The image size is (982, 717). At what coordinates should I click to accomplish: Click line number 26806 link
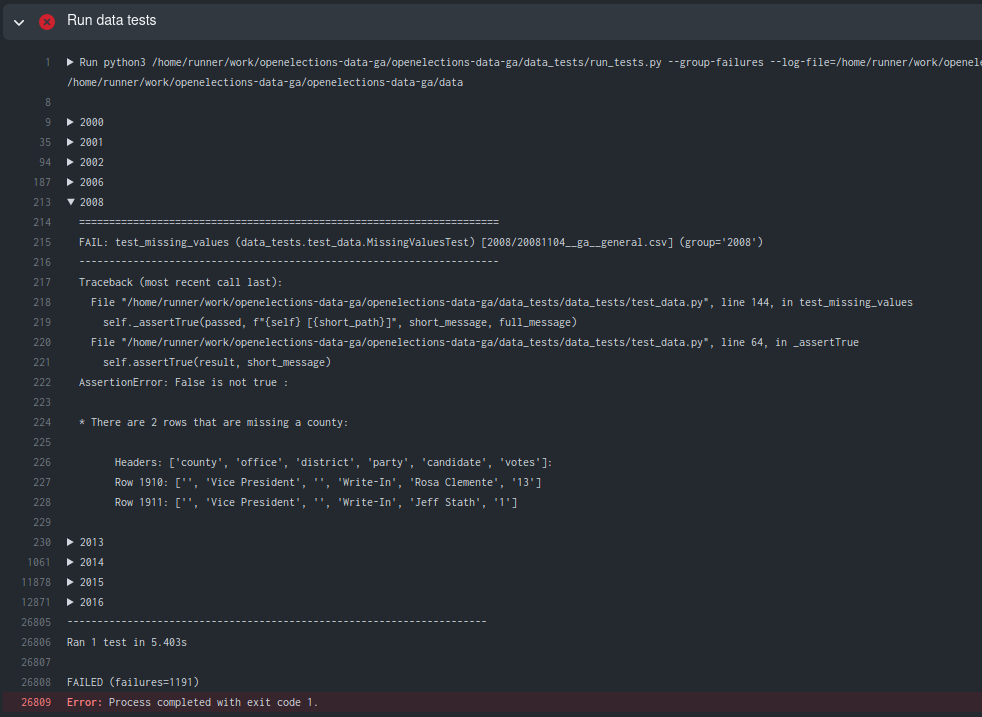click(x=36, y=642)
